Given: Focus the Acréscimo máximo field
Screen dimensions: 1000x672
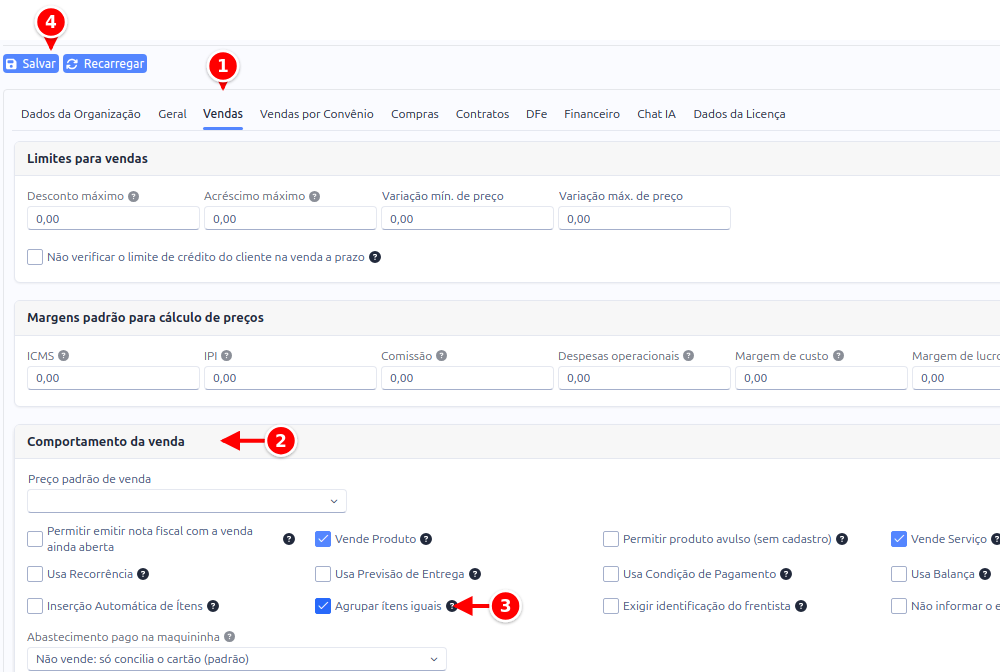Looking at the screenshot, I should point(290,219).
